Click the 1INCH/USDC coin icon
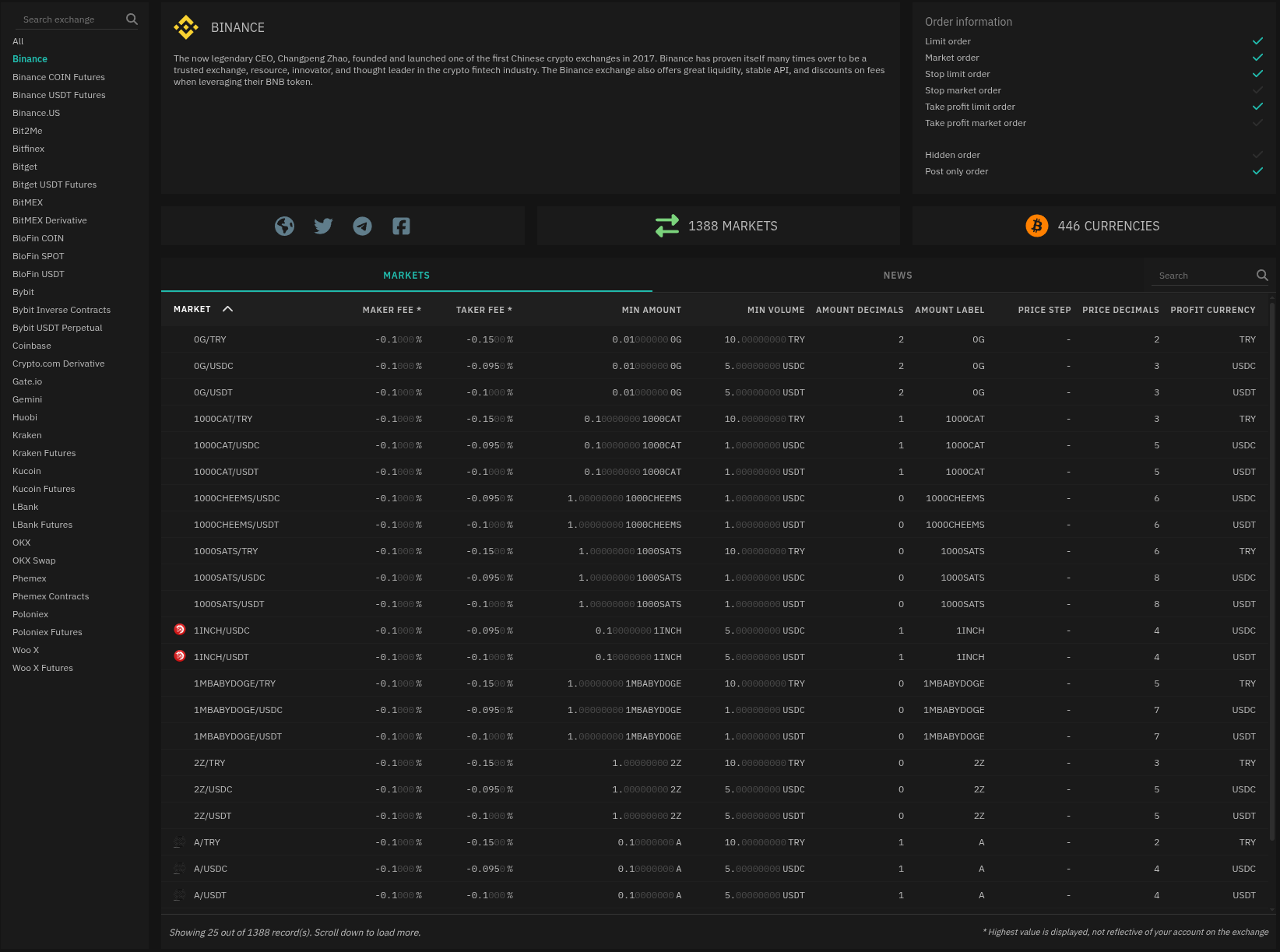 pyautogui.click(x=180, y=630)
